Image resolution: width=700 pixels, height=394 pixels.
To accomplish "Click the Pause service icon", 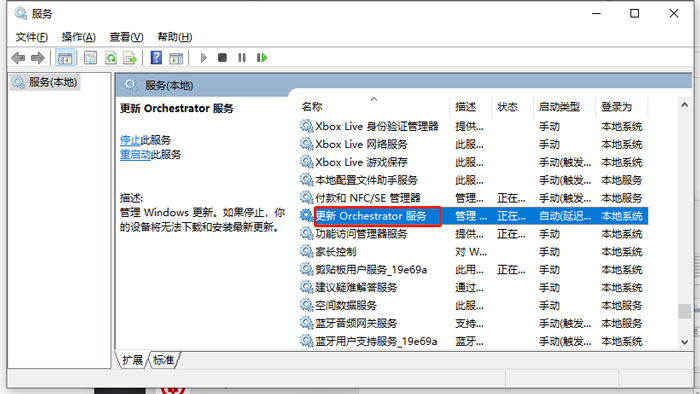I will pyautogui.click(x=242, y=58).
